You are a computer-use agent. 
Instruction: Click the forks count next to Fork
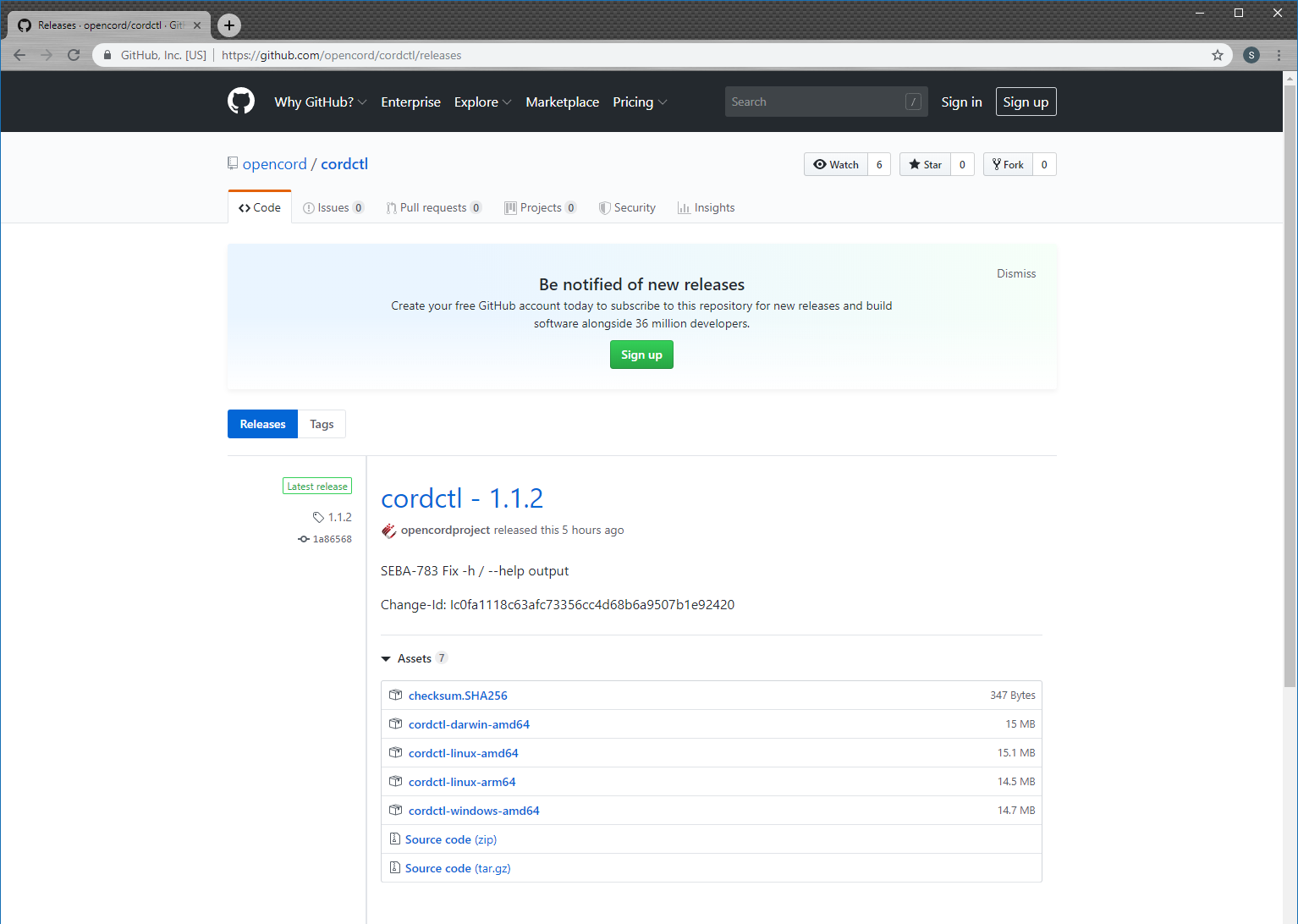[x=1044, y=164]
